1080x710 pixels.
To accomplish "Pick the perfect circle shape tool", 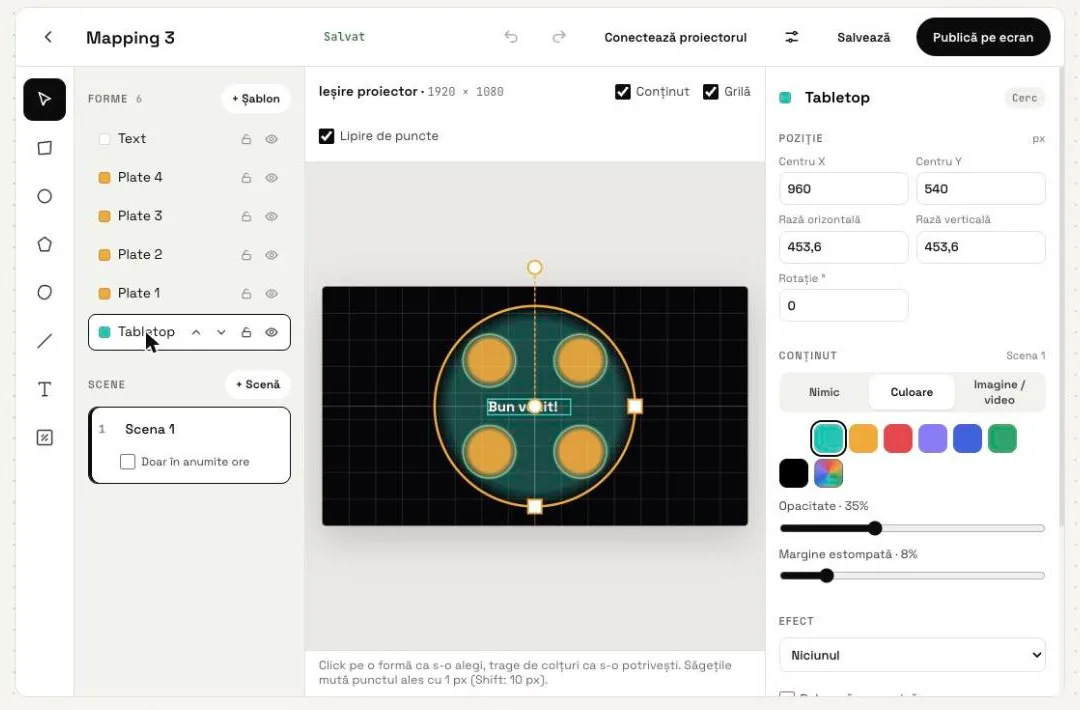I will point(45,196).
